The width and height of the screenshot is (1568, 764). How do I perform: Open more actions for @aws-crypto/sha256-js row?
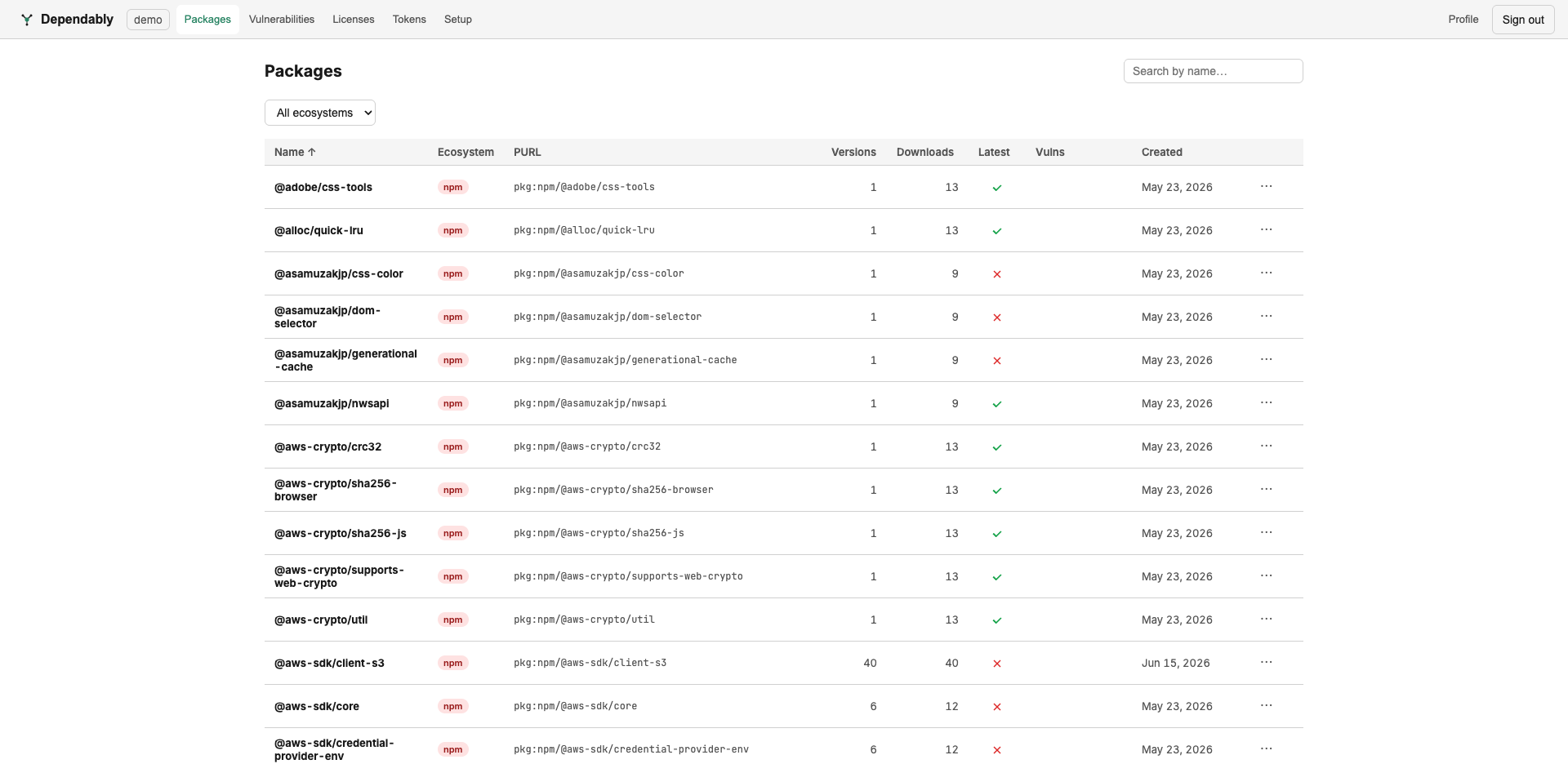click(x=1266, y=533)
